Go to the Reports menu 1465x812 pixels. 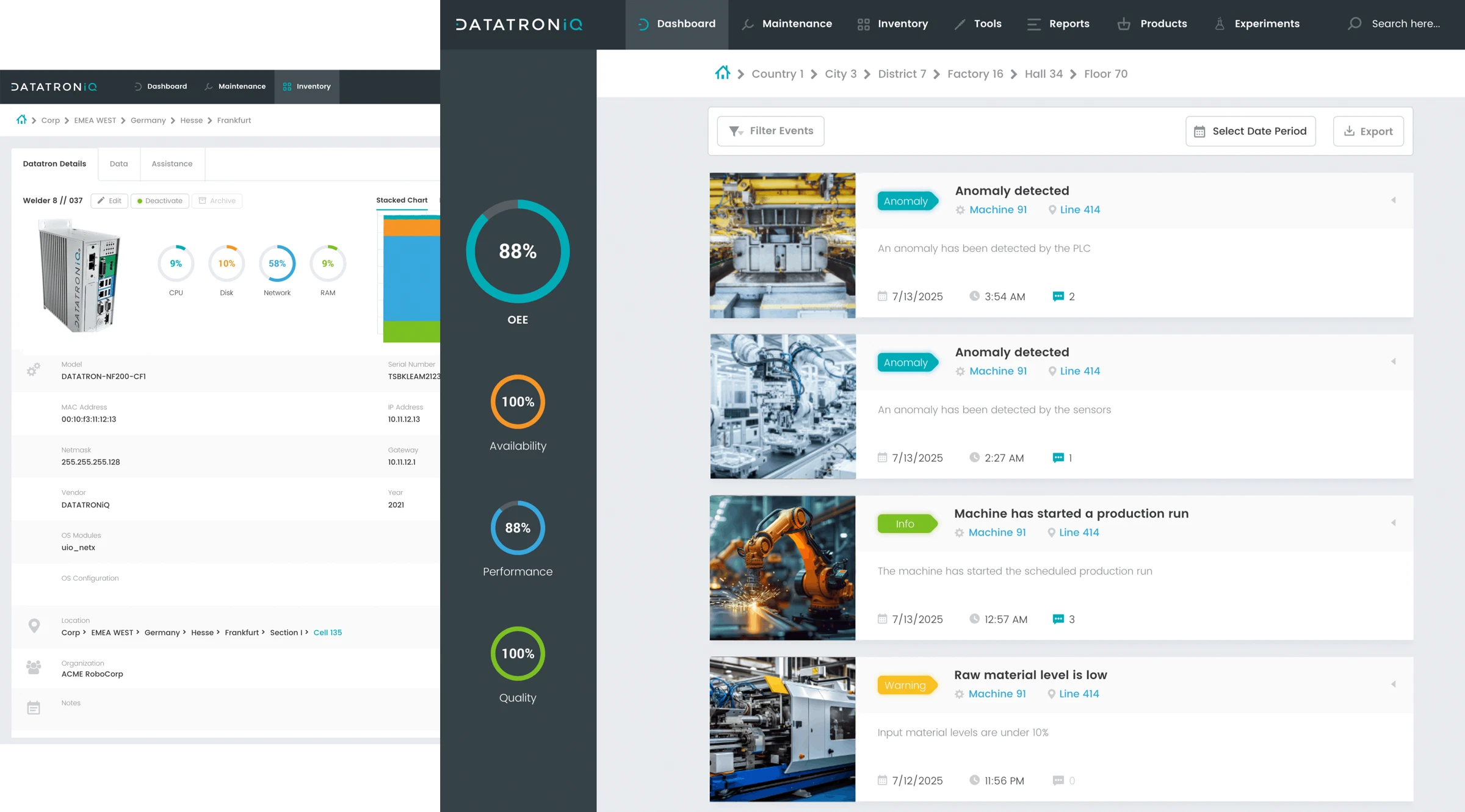[1058, 24]
